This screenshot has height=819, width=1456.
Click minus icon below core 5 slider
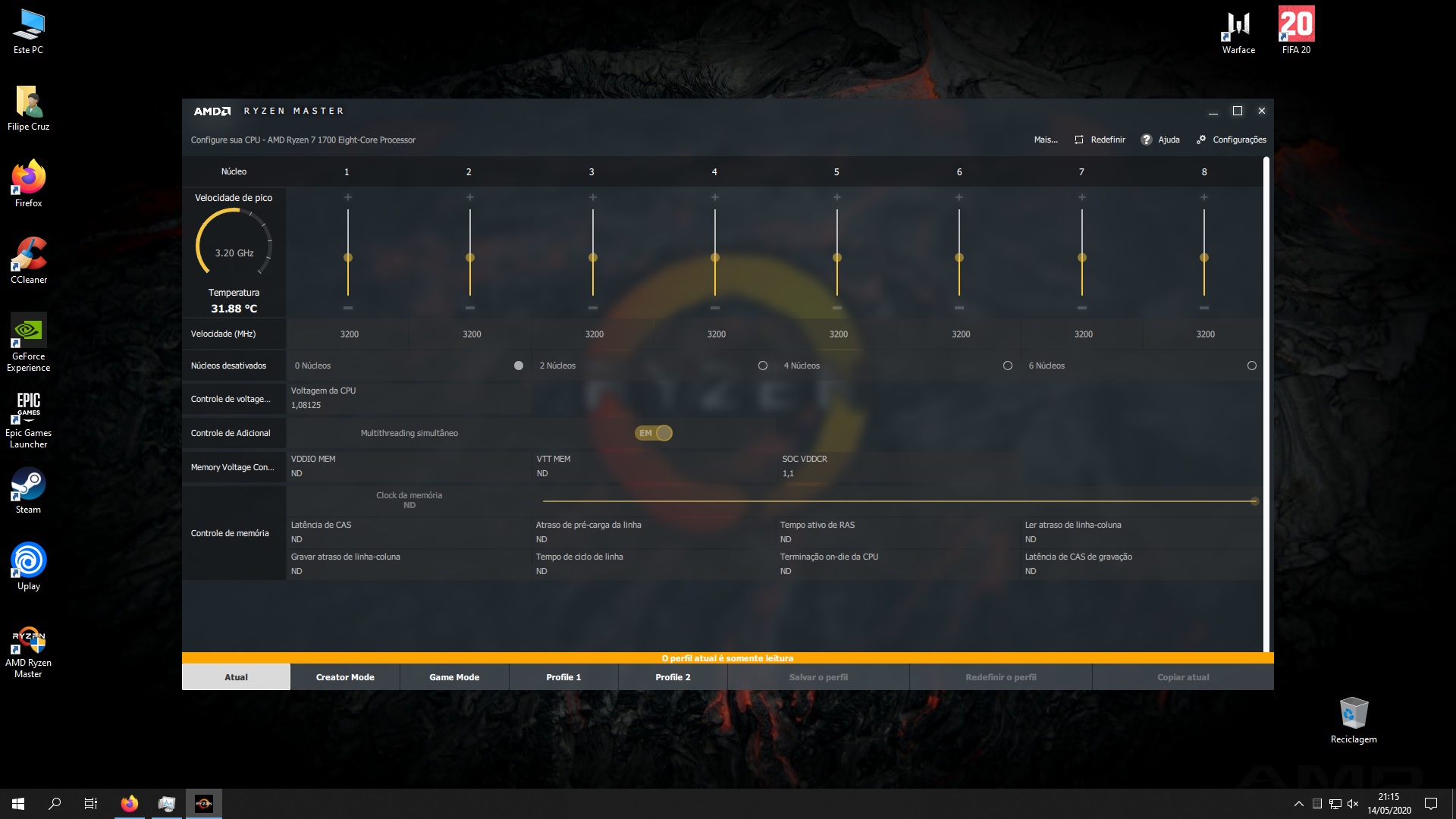[837, 308]
